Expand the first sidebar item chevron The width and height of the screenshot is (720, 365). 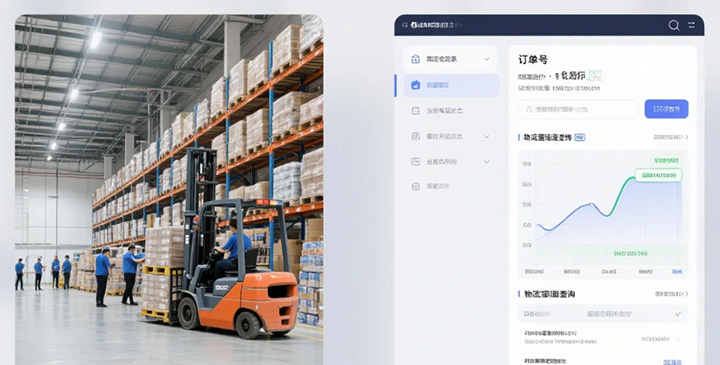pos(487,59)
